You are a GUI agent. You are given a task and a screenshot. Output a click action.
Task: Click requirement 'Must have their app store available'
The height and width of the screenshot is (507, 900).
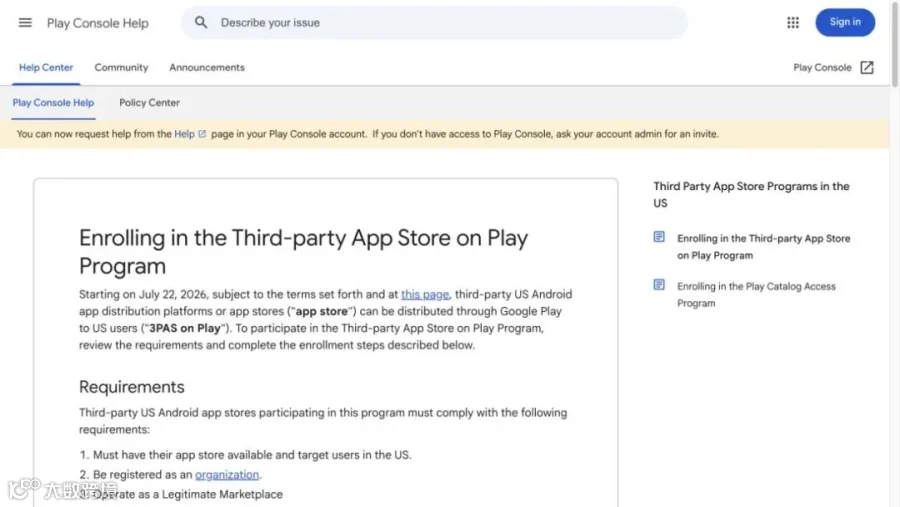point(252,455)
